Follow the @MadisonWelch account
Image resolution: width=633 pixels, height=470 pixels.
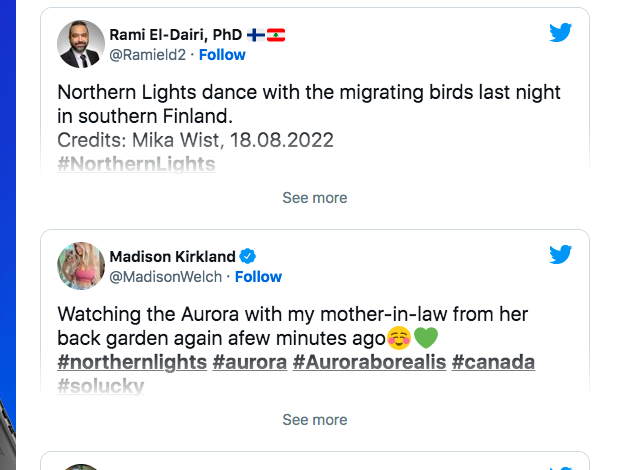pos(258,277)
